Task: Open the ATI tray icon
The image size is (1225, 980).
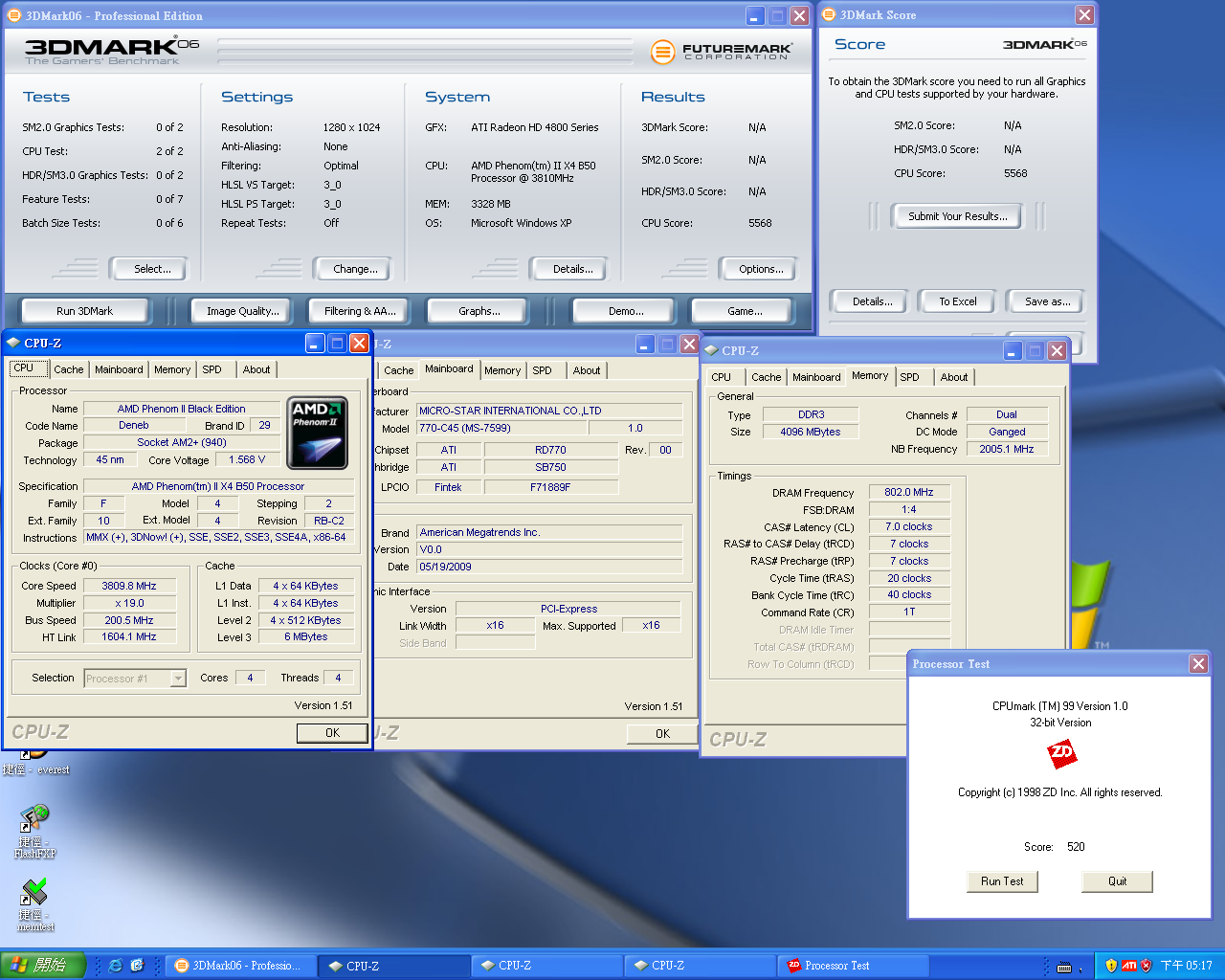Action: 1129,966
